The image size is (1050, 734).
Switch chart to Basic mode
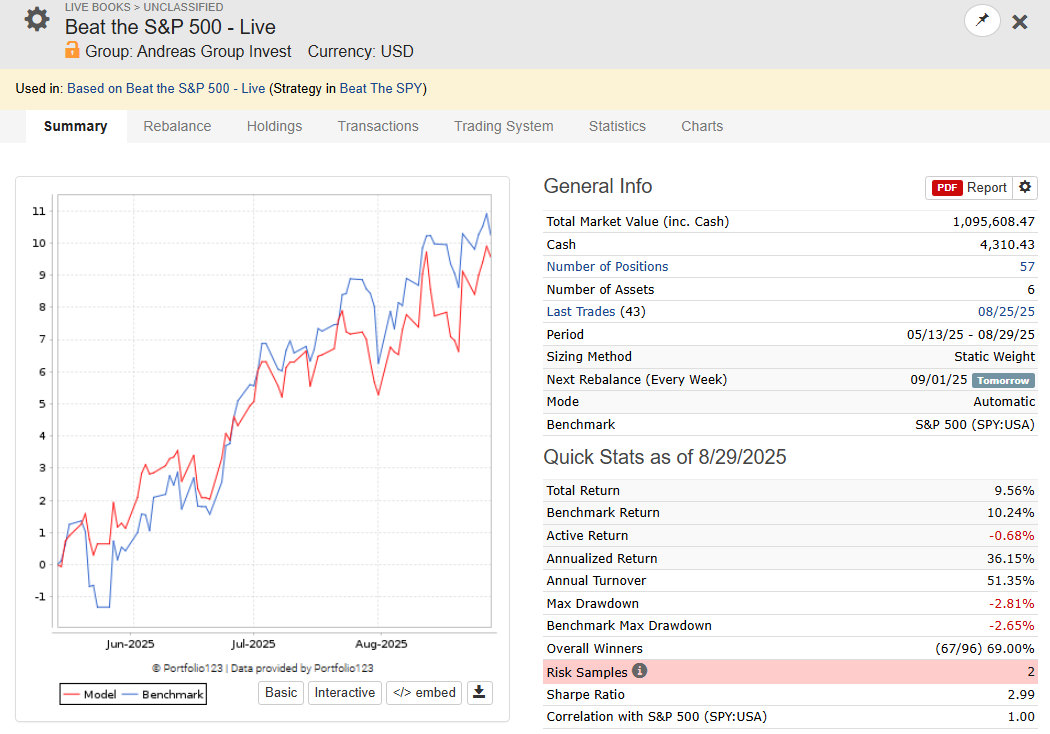281,692
